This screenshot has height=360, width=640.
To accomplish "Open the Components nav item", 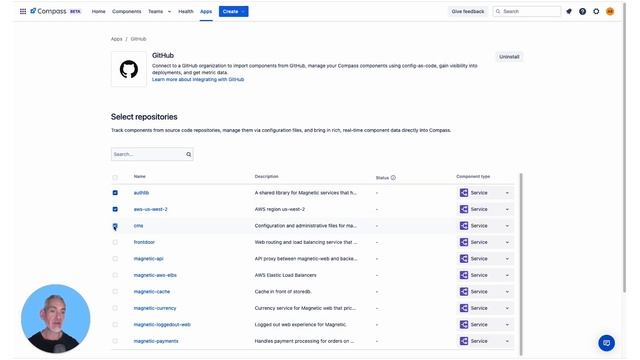I will (127, 11).
